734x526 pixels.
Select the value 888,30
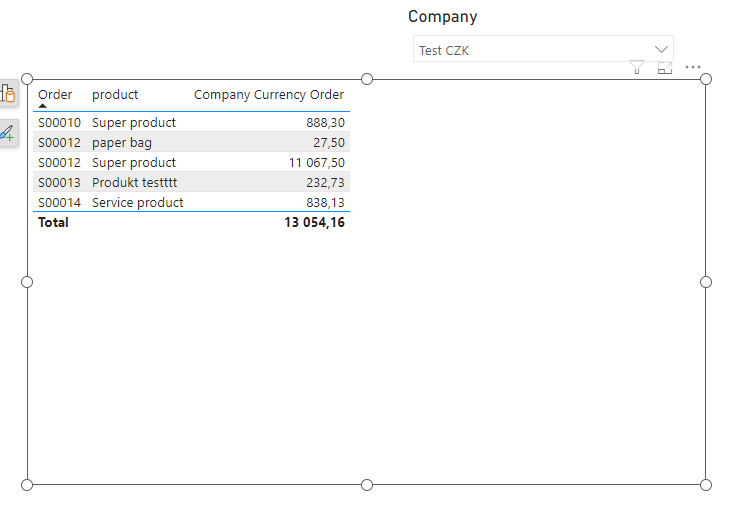coord(325,123)
